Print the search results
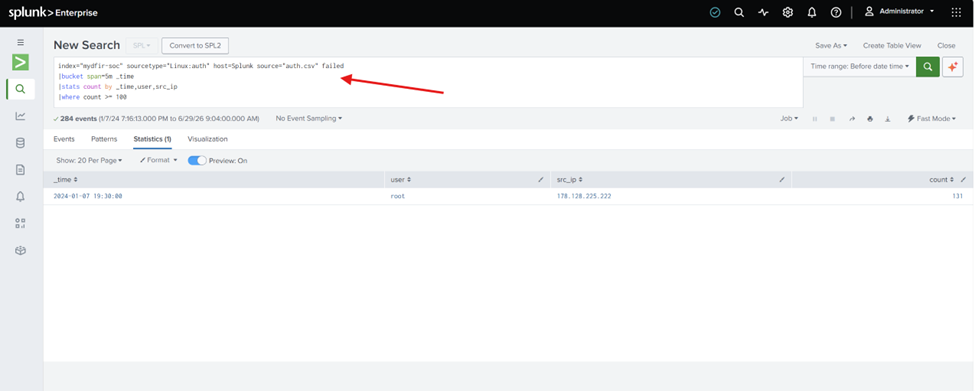 click(870, 119)
